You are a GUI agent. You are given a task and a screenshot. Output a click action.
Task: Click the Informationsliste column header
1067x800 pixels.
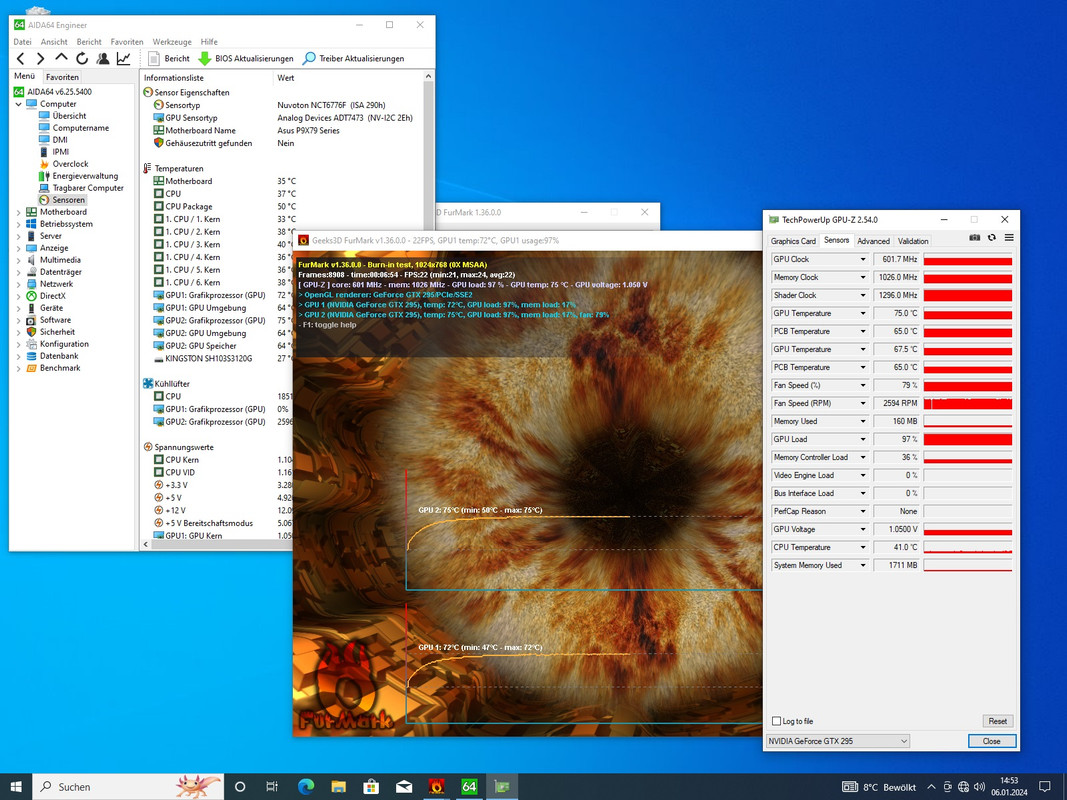click(x=207, y=78)
